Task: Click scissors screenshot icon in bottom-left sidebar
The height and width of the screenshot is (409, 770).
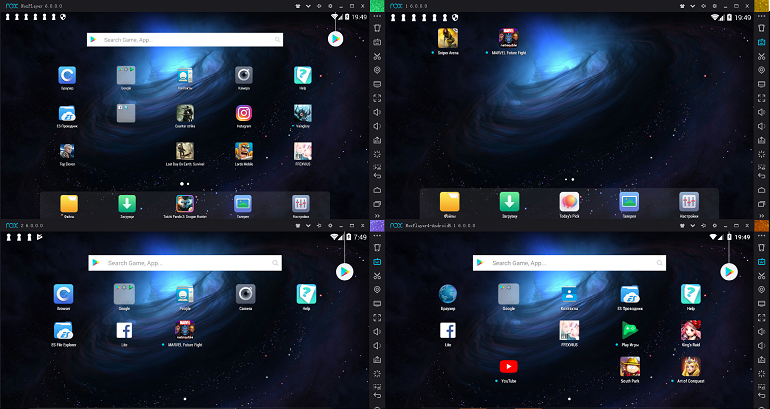Action: [377, 276]
